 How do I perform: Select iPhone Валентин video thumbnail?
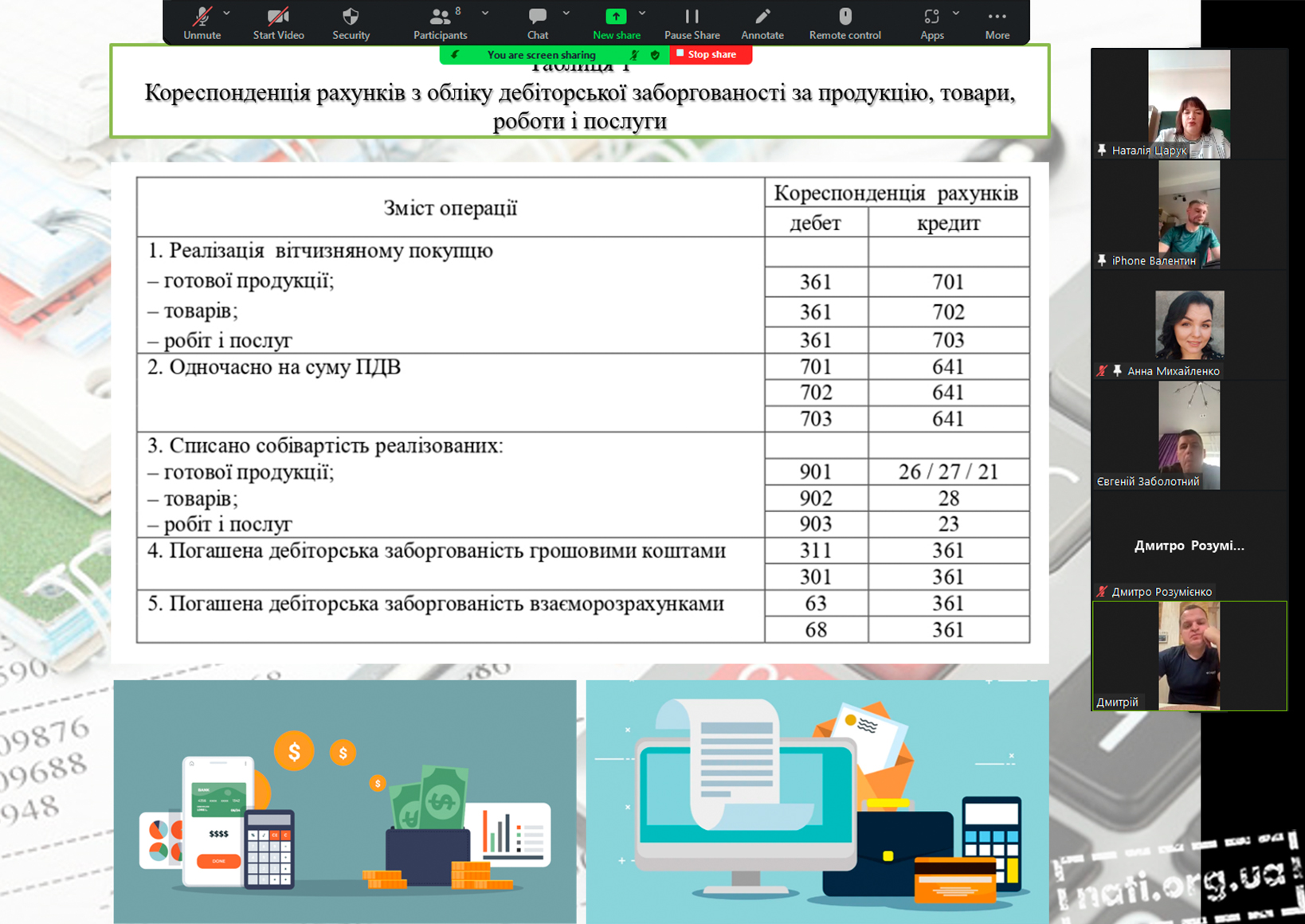coord(1189,214)
